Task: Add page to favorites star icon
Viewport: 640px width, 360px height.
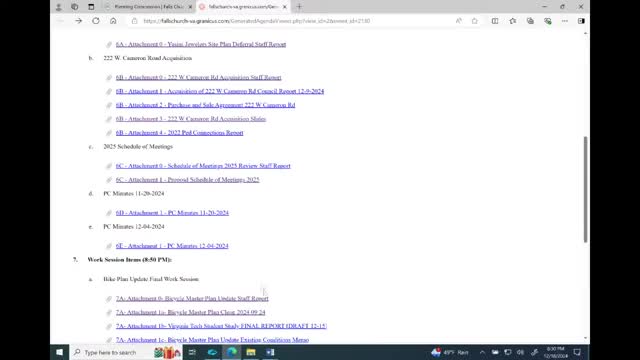Action: click(x=474, y=21)
